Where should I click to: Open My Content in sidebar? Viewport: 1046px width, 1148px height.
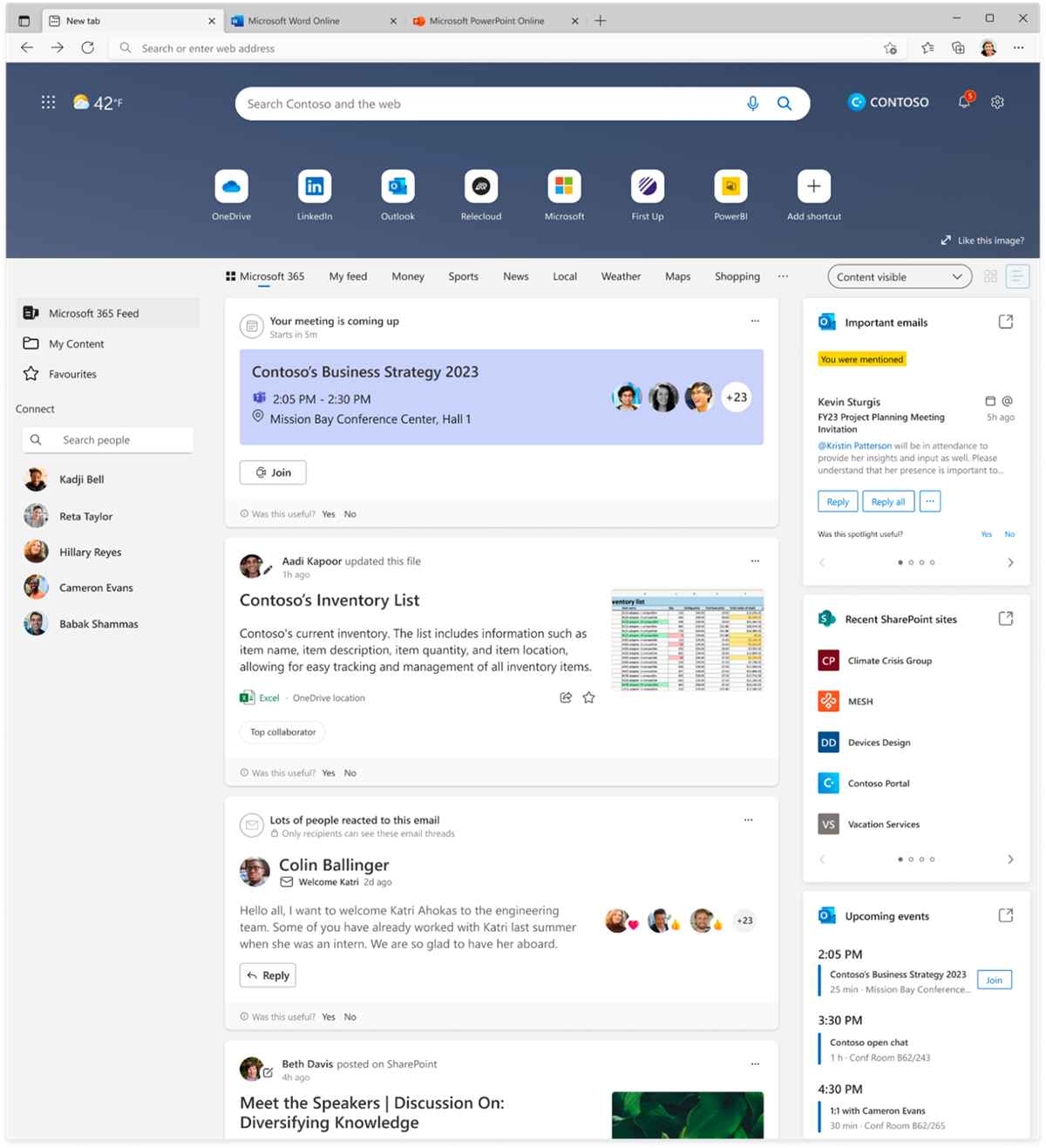pos(107,343)
